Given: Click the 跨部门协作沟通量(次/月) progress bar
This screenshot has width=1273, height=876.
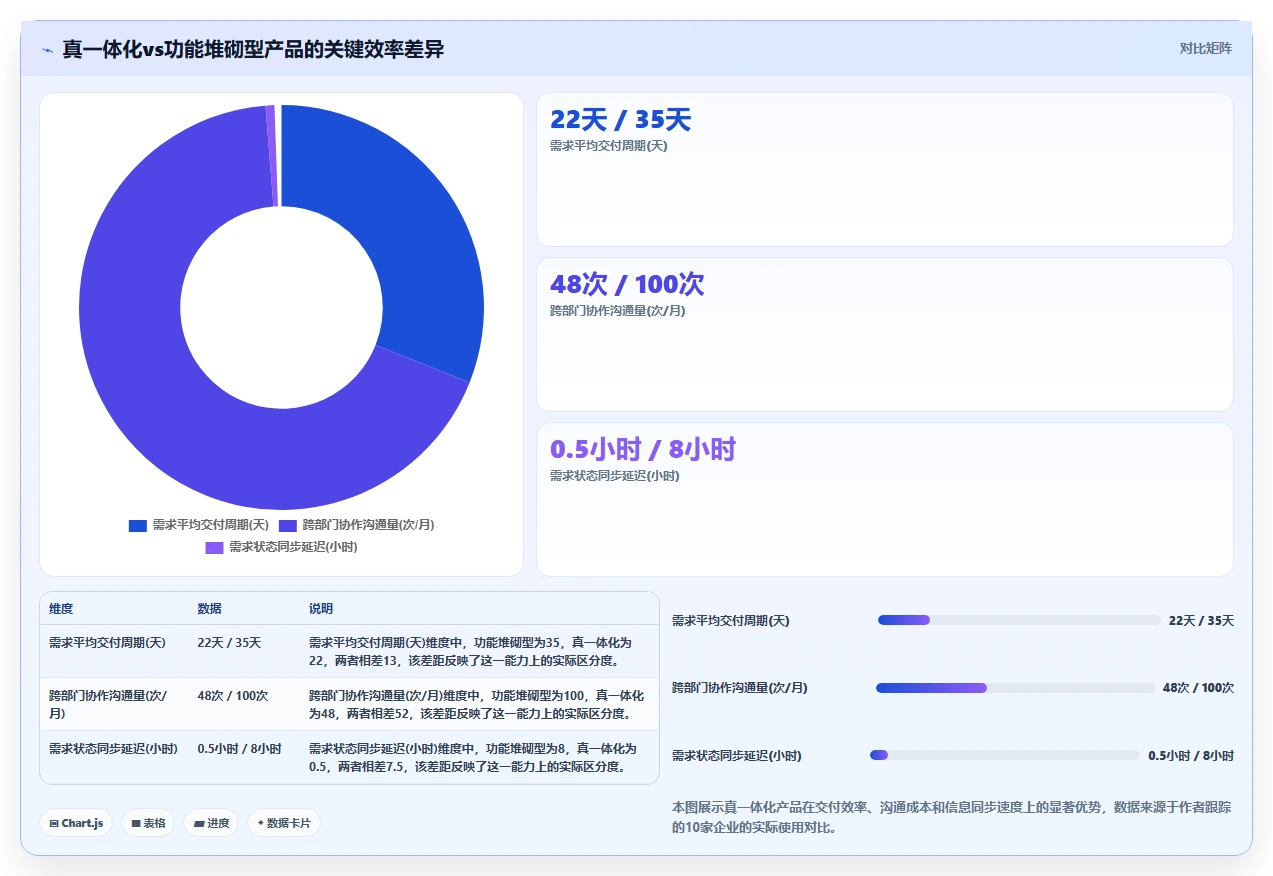Looking at the screenshot, I should point(1015,688).
